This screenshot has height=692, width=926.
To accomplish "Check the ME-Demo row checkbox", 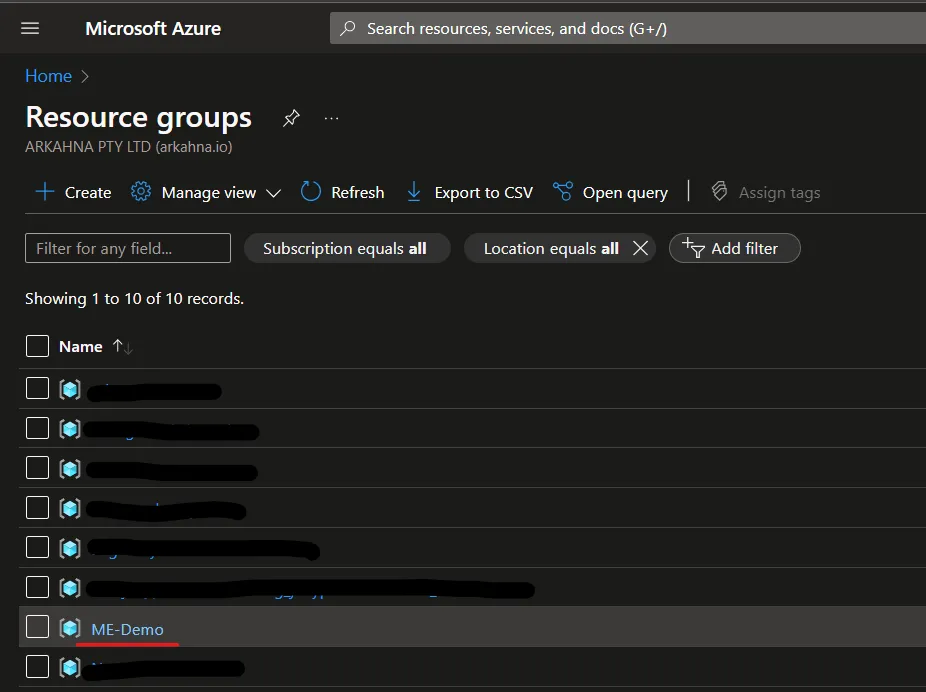I will click(x=37, y=626).
